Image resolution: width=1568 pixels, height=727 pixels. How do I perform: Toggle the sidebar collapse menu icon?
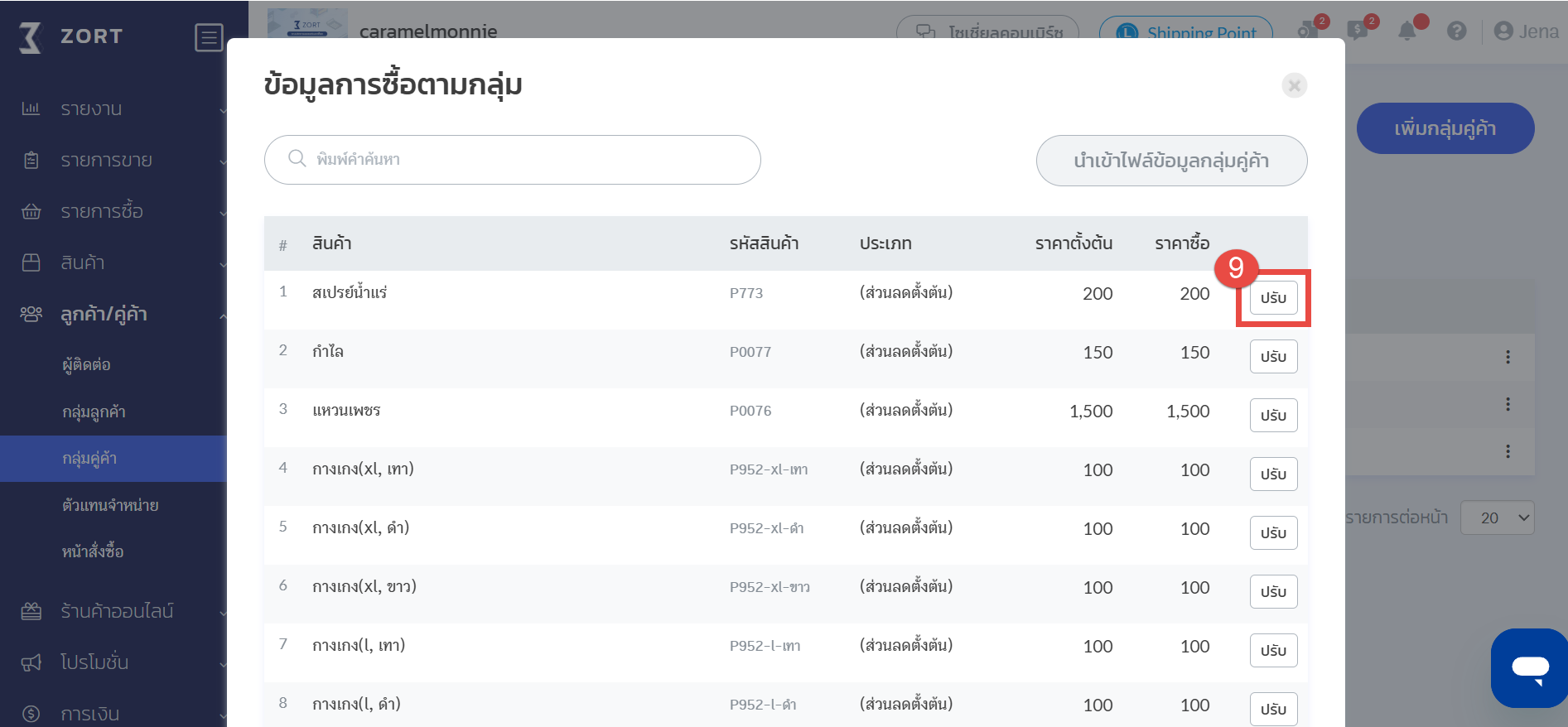(x=208, y=37)
